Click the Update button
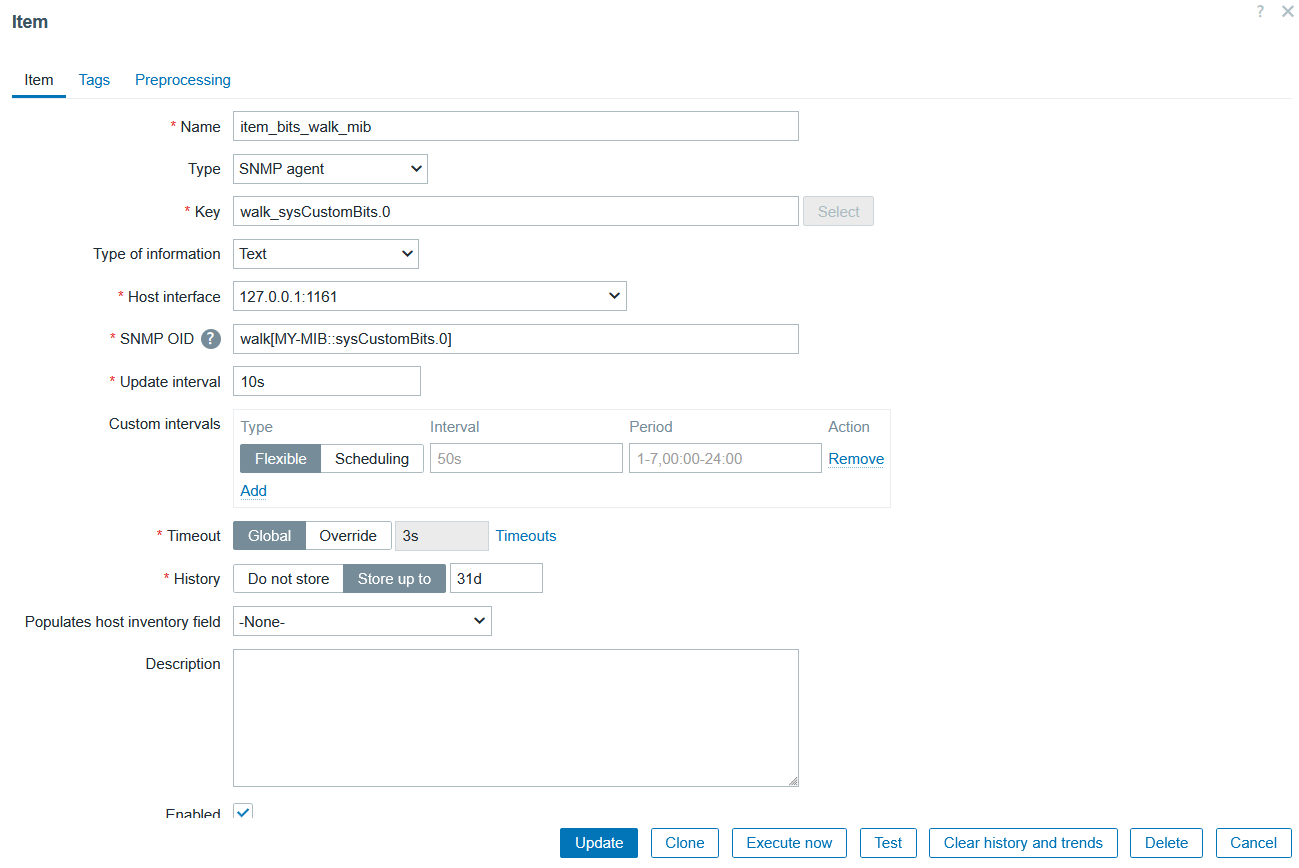The width and height of the screenshot is (1299, 868). (599, 843)
